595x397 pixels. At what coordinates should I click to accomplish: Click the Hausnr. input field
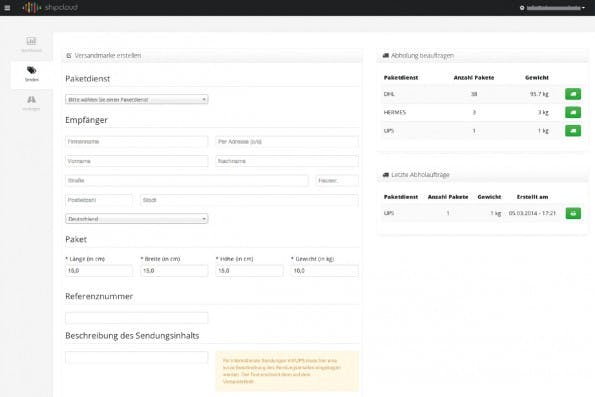coord(337,181)
